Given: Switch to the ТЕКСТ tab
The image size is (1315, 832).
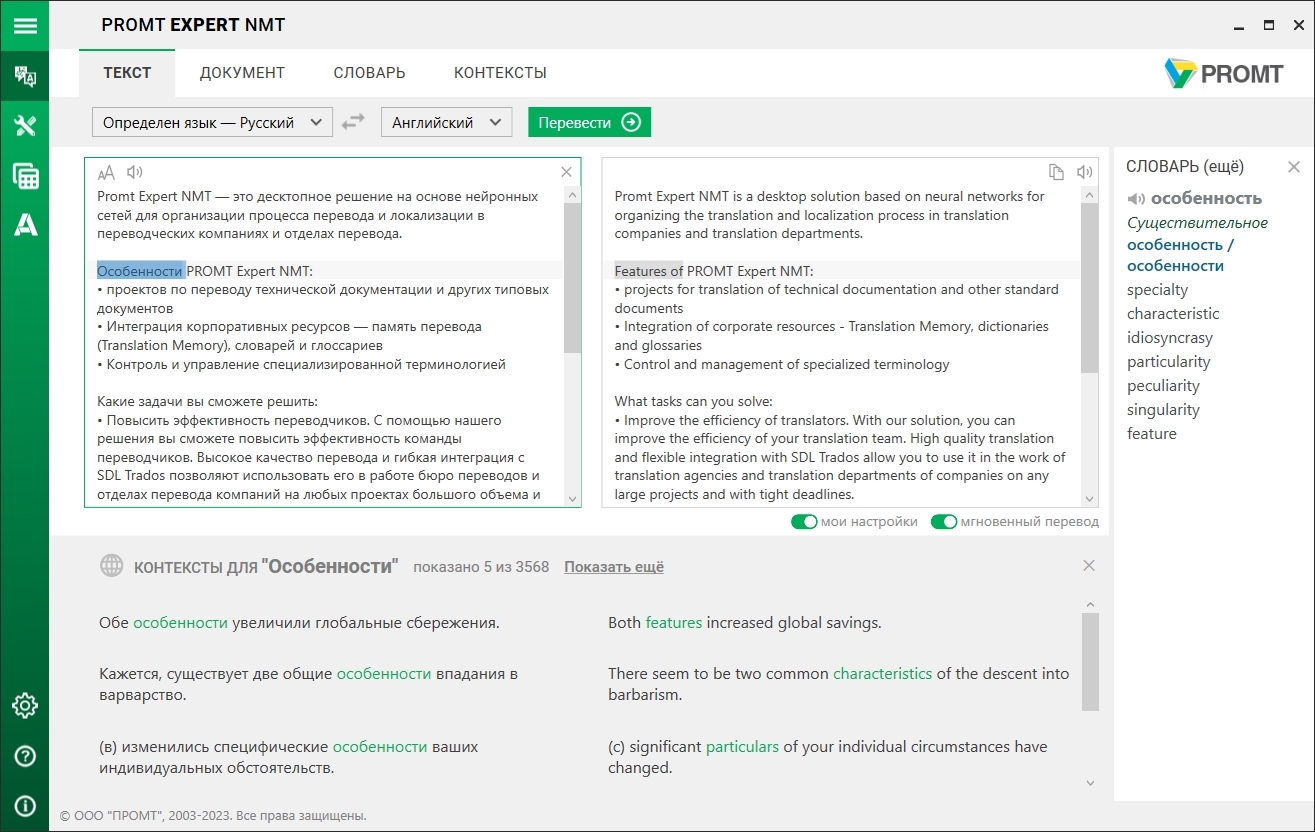Looking at the screenshot, I should (x=127, y=73).
